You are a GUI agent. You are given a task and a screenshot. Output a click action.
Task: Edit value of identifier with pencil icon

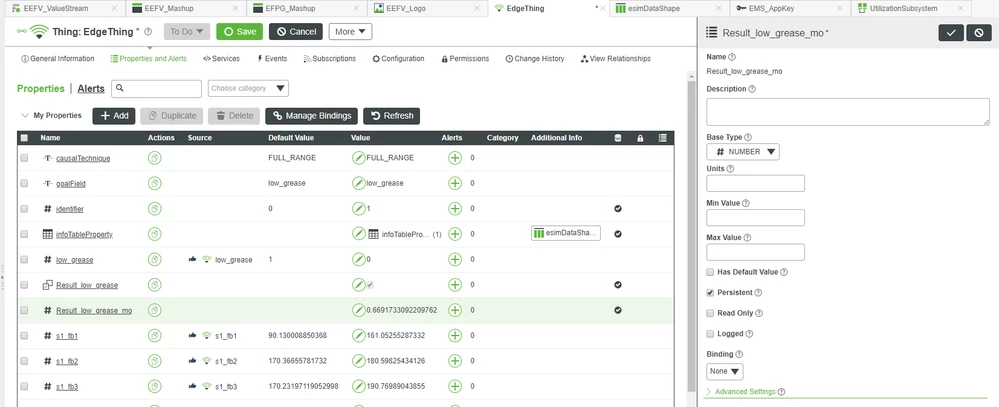coord(359,209)
